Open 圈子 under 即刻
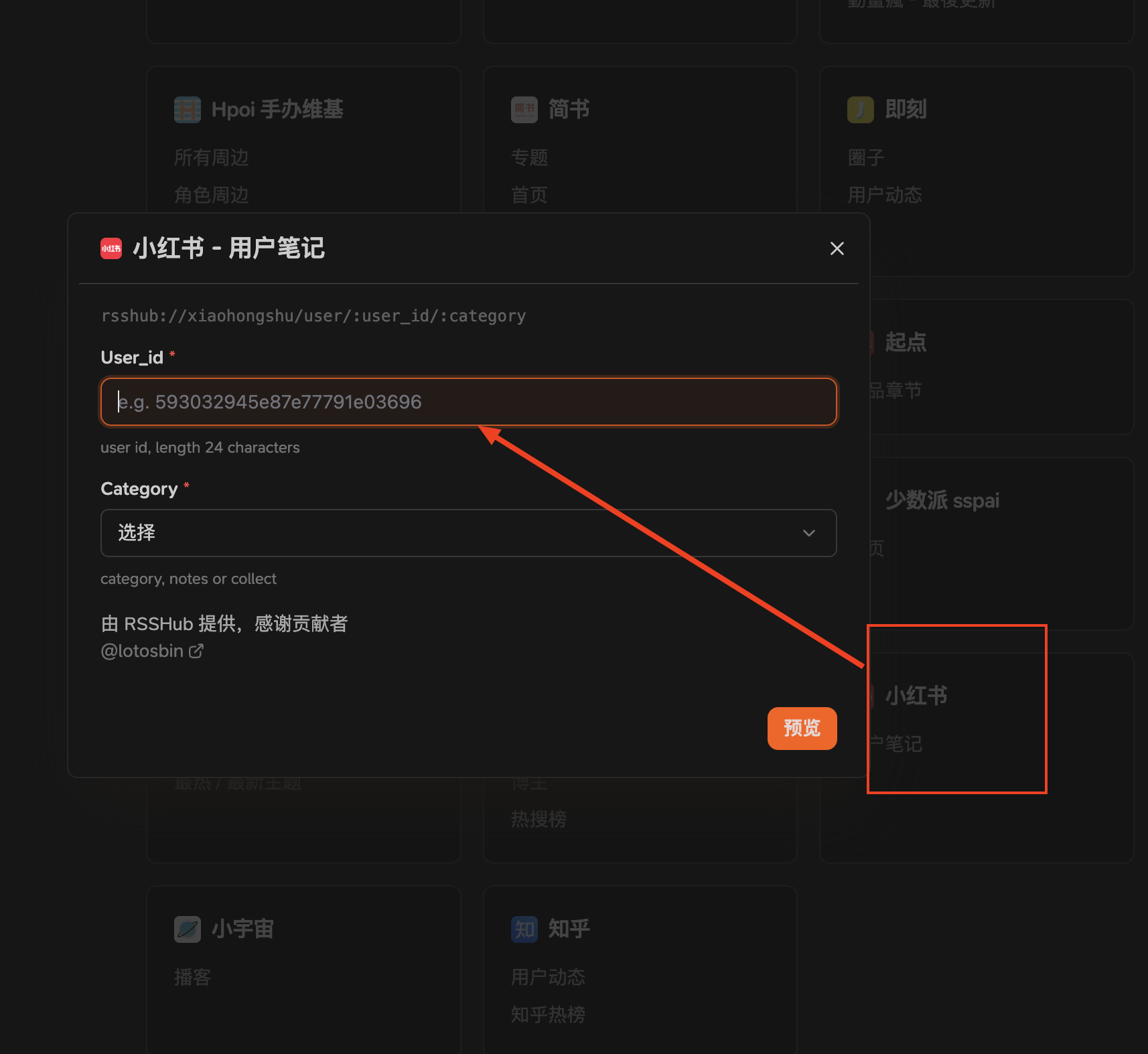Image resolution: width=1148 pixels, height=1054 pixels. (866, 157)
